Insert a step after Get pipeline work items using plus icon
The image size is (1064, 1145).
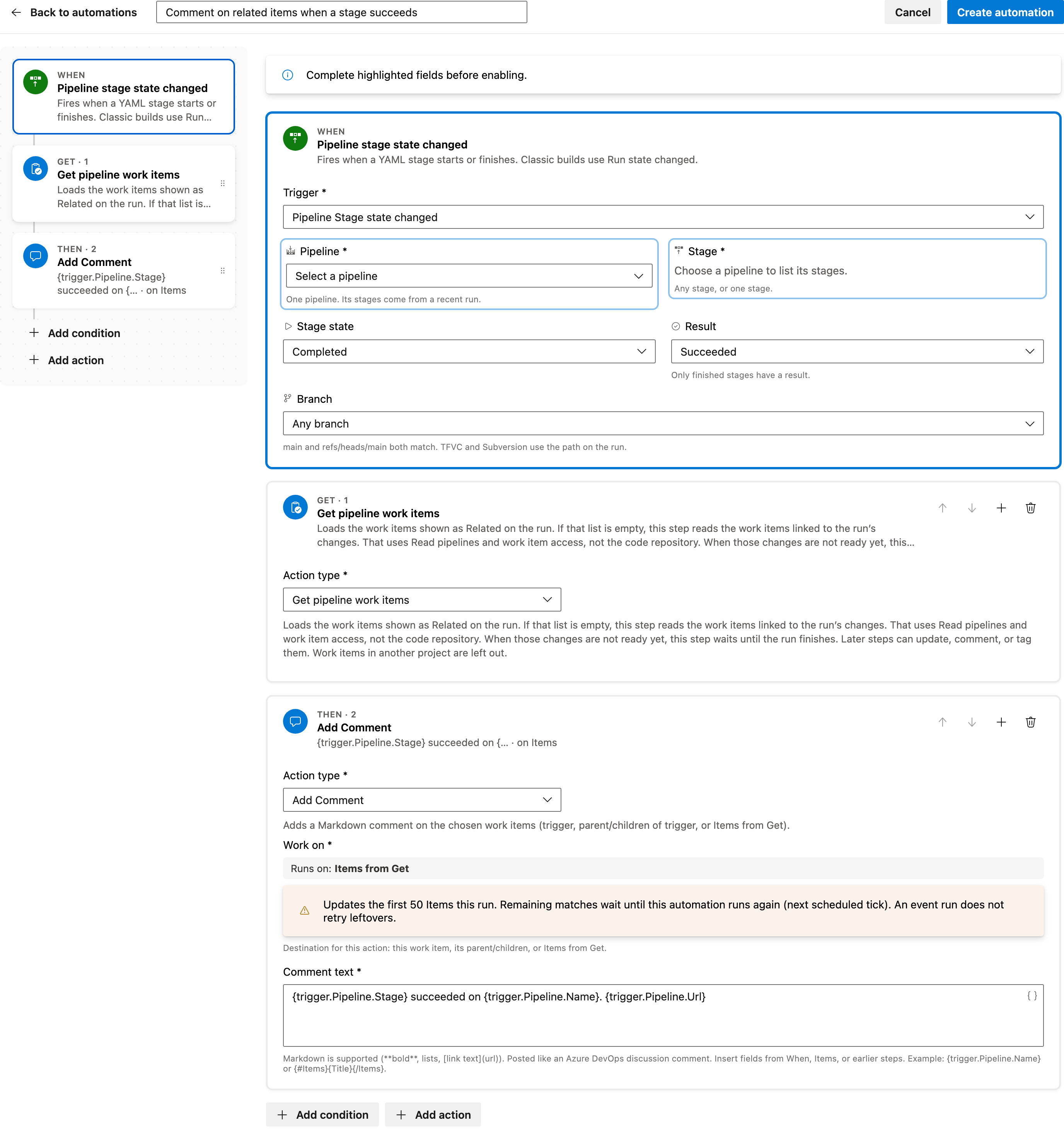click(x=1001, y=508)
